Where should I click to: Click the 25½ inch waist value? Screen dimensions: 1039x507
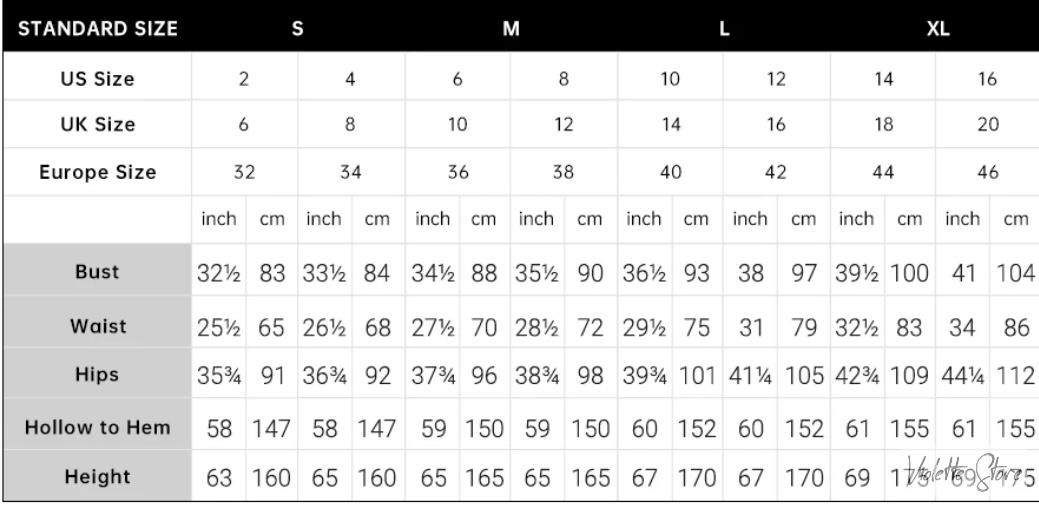tap(218, 324)
